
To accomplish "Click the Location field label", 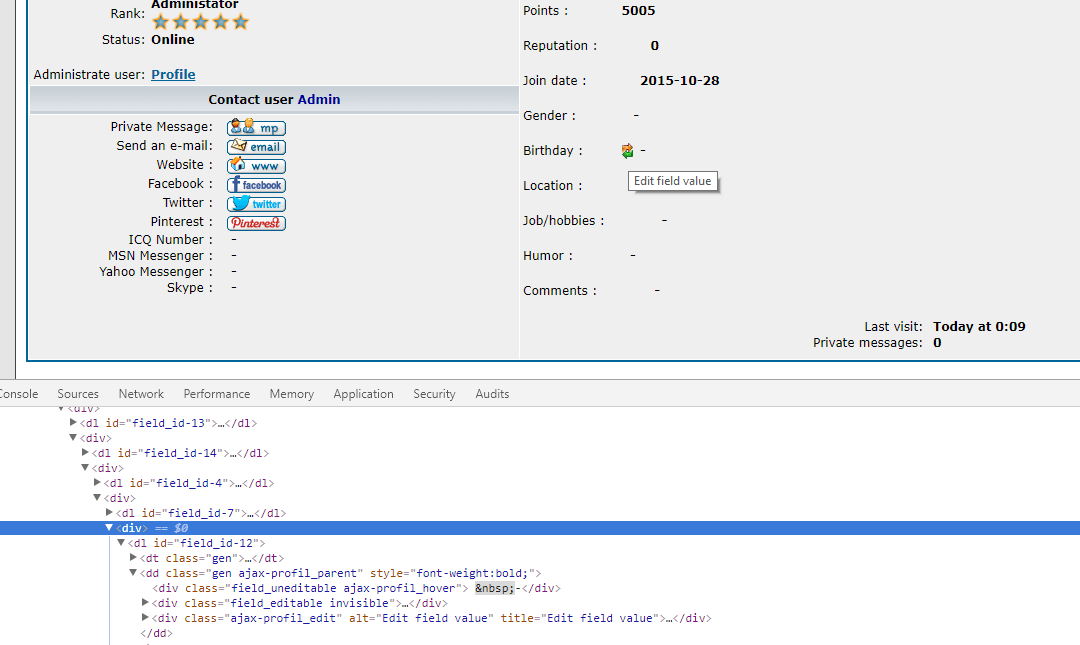I will tap(552, 186).
